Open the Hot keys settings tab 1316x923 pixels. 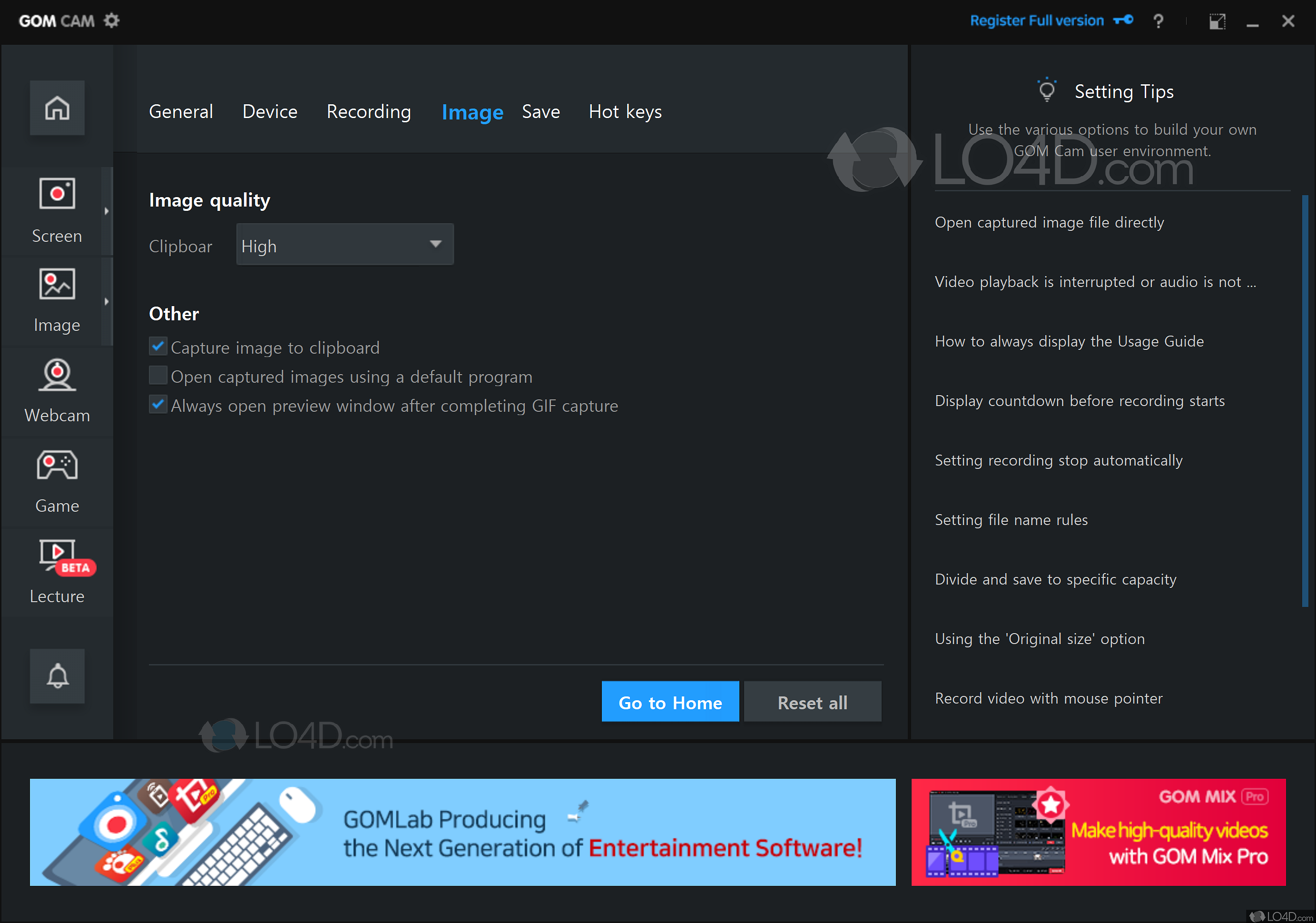[x=625, y=112]
